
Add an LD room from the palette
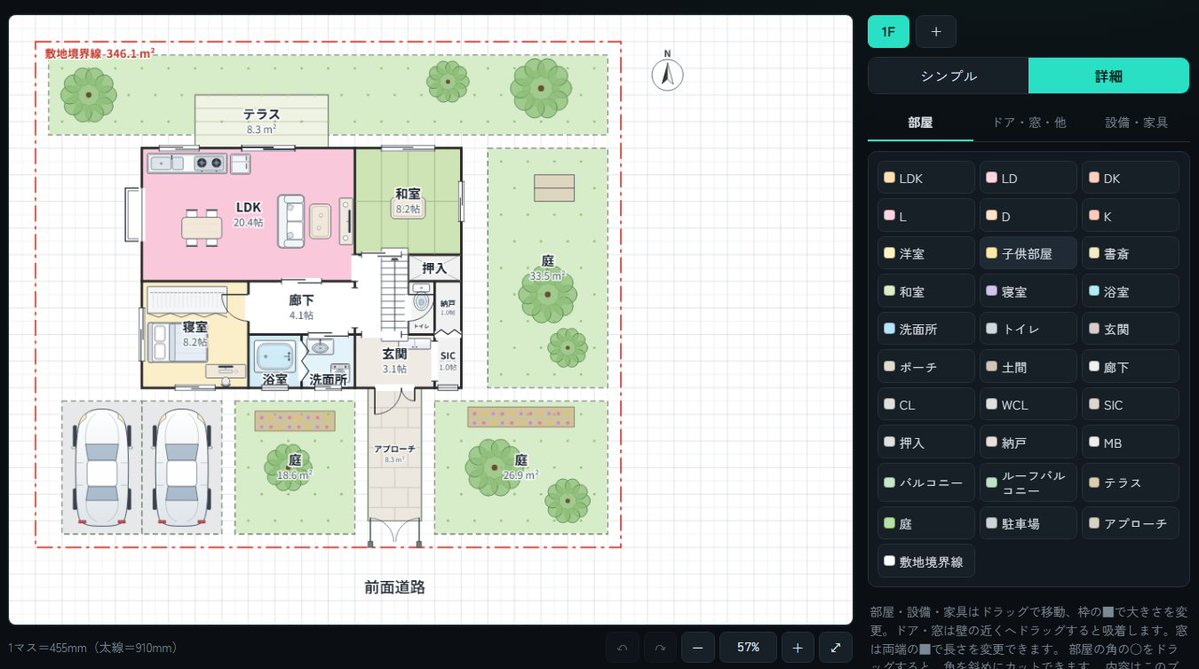(x=1028, y=177)
